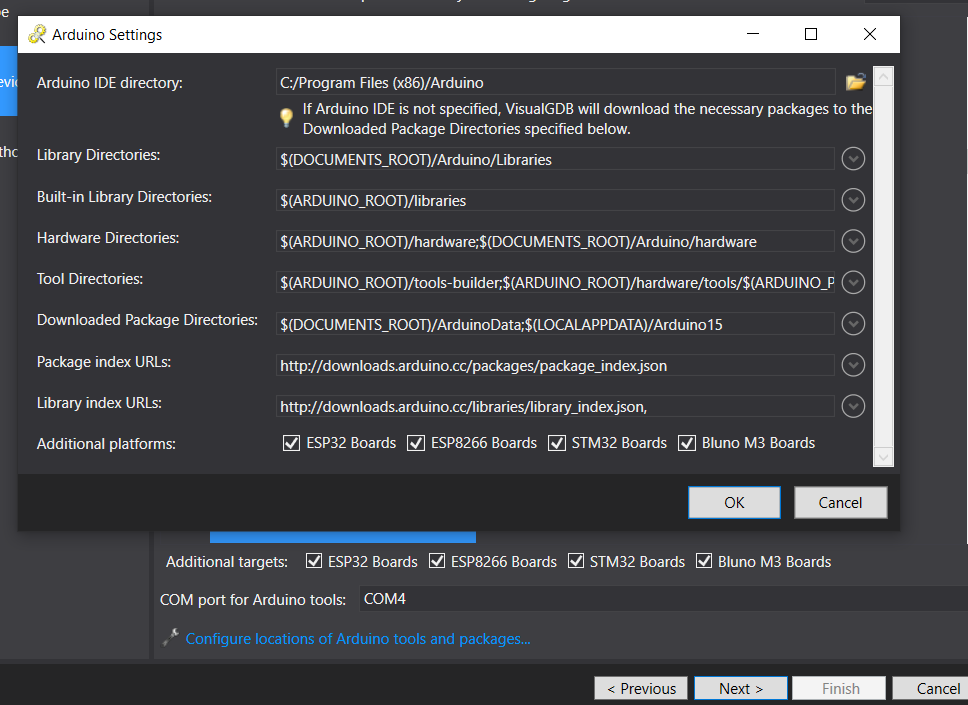Expand the Downloaded Package Directories dropdown
The height and width of the screenshot is (705, 968).
(853, 324)
